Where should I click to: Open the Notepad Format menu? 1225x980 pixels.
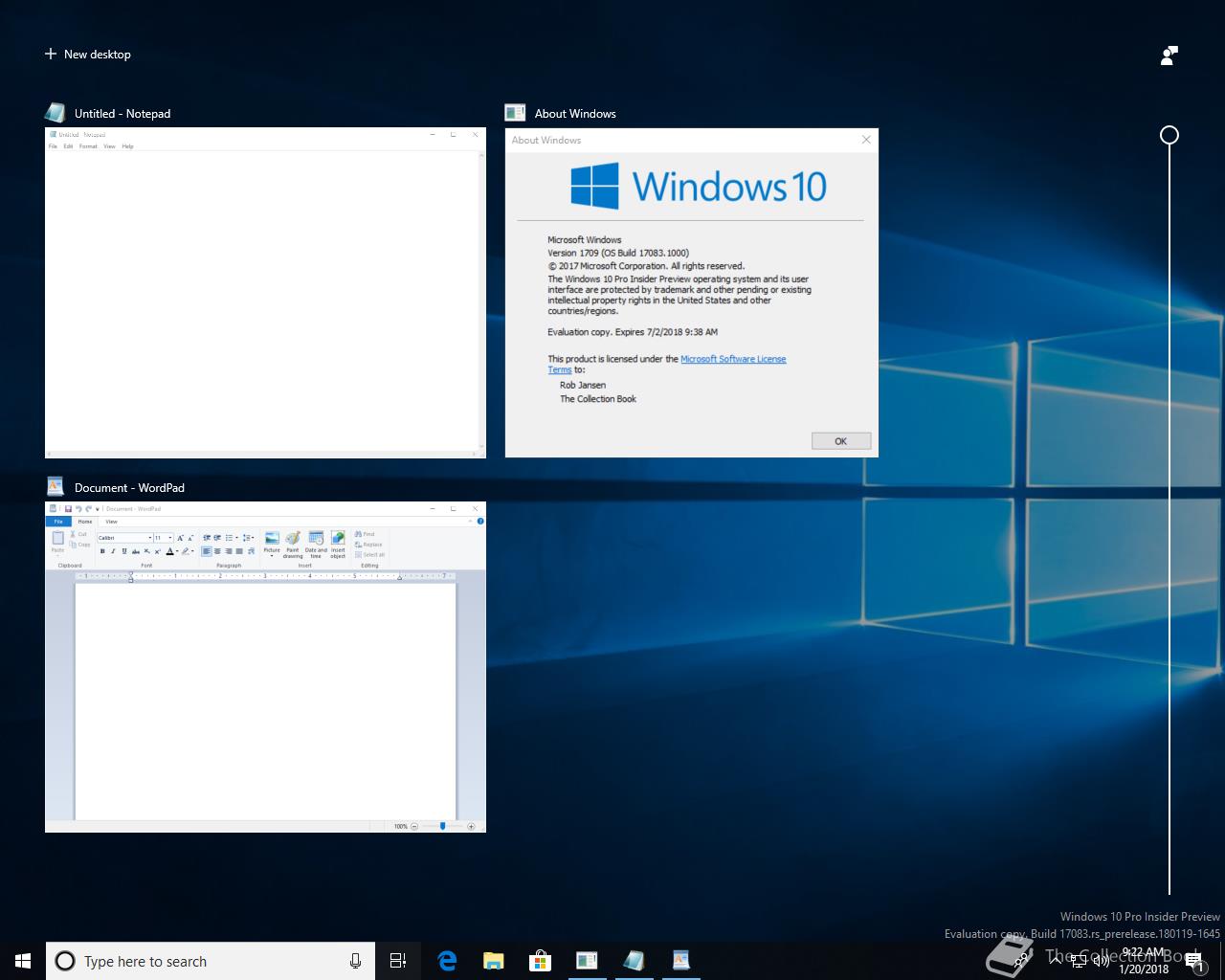point(88,146)
